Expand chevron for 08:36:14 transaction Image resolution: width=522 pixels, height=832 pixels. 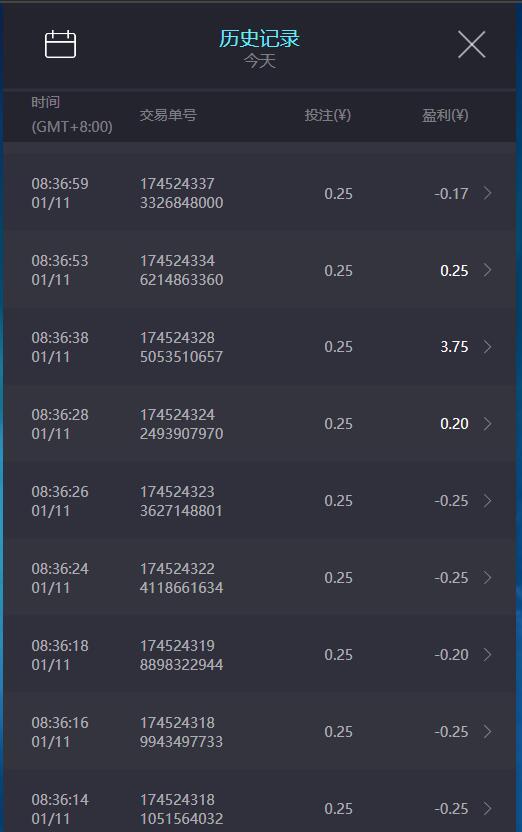click(487, 809)
